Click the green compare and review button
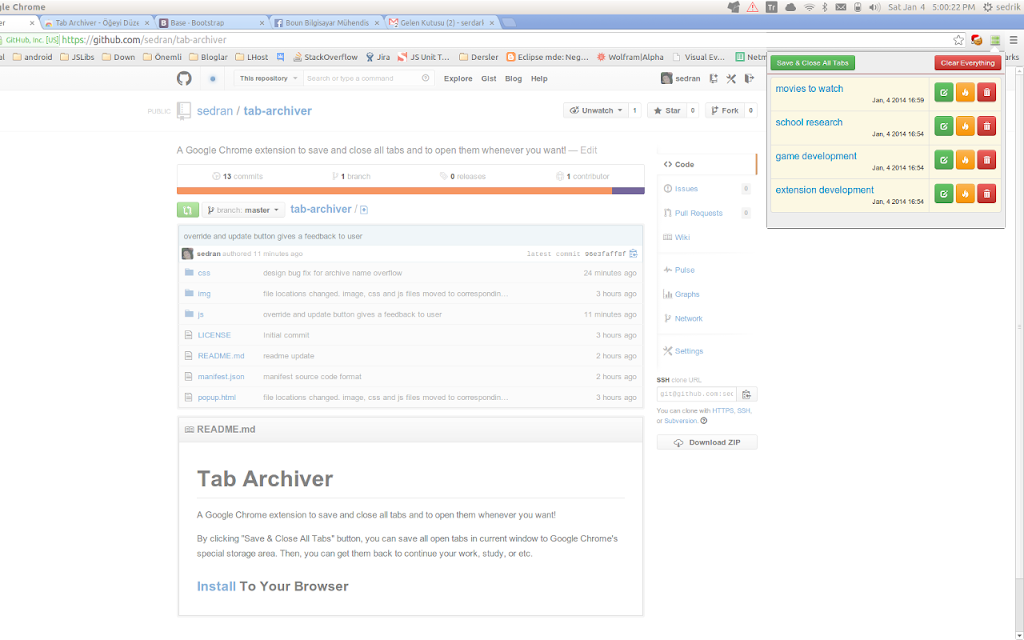 (187, 210)
